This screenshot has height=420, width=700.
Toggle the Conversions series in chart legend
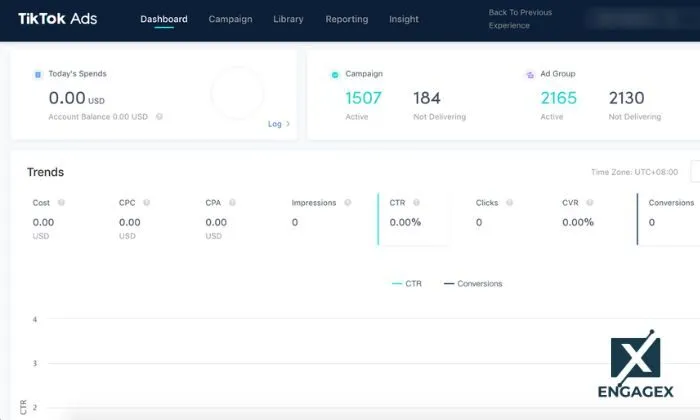(472, 284)
